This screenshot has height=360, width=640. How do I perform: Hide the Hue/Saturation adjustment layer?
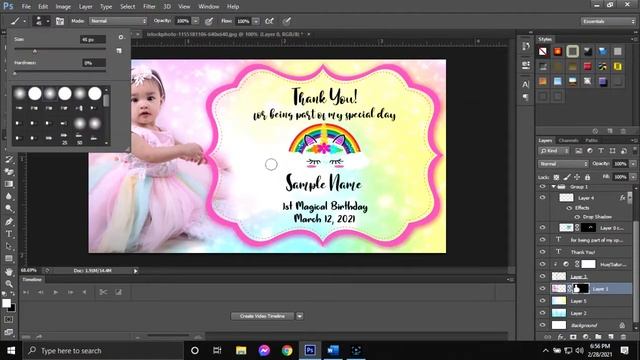click(542, 264)
